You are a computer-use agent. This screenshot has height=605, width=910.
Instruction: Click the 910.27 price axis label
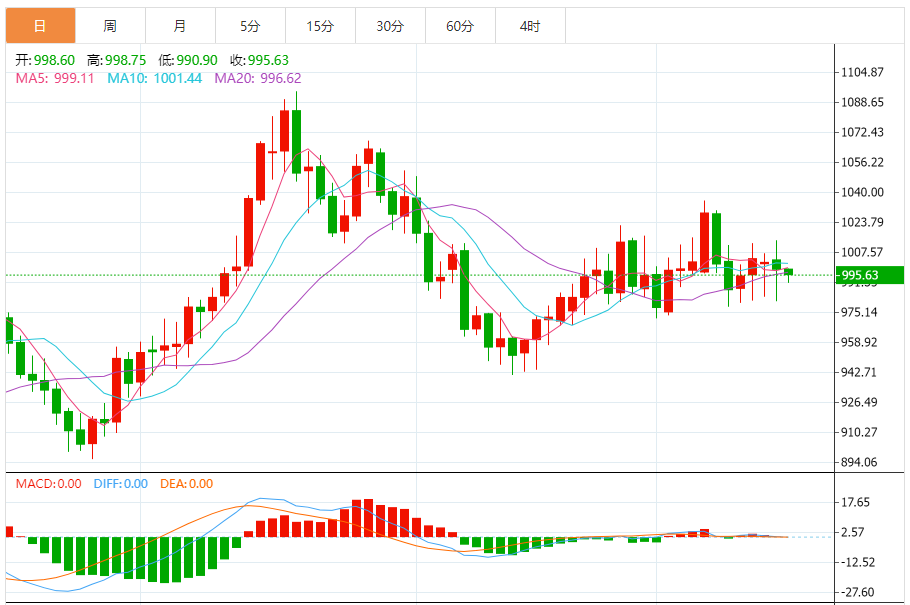point(860,433)
